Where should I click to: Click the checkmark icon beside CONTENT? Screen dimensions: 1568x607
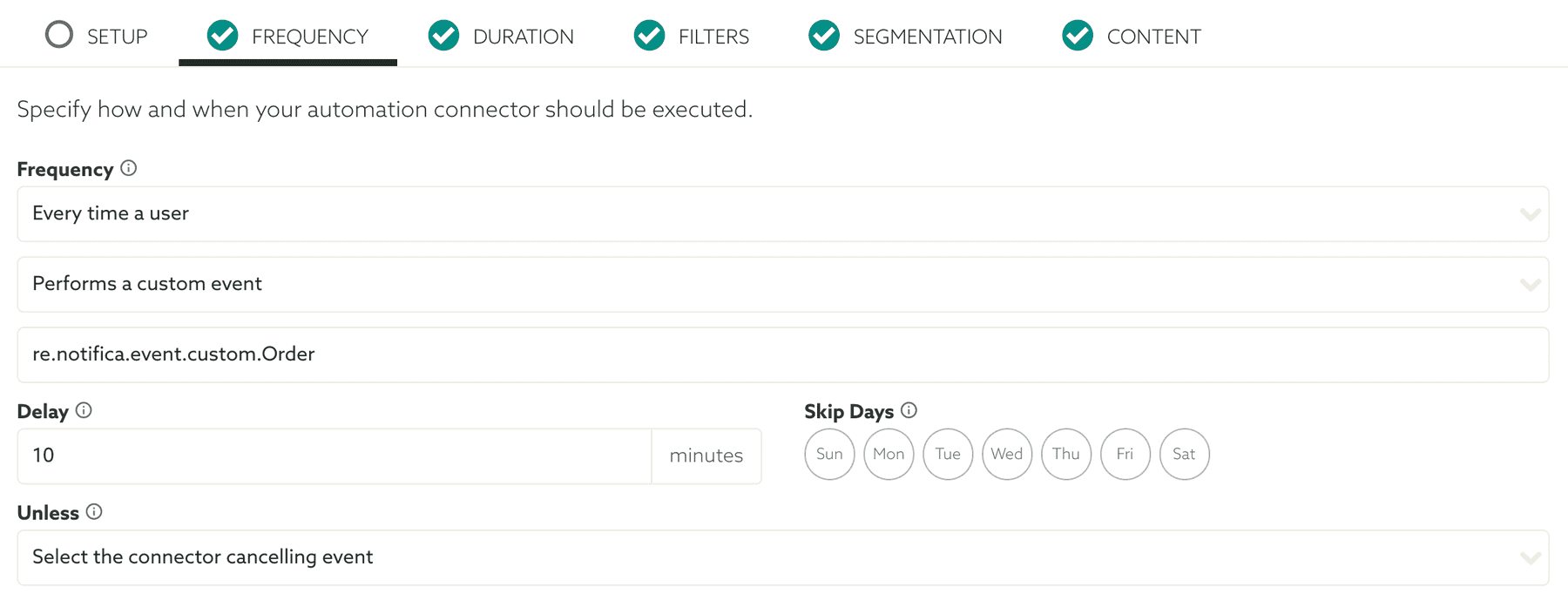pos(1078,36)
